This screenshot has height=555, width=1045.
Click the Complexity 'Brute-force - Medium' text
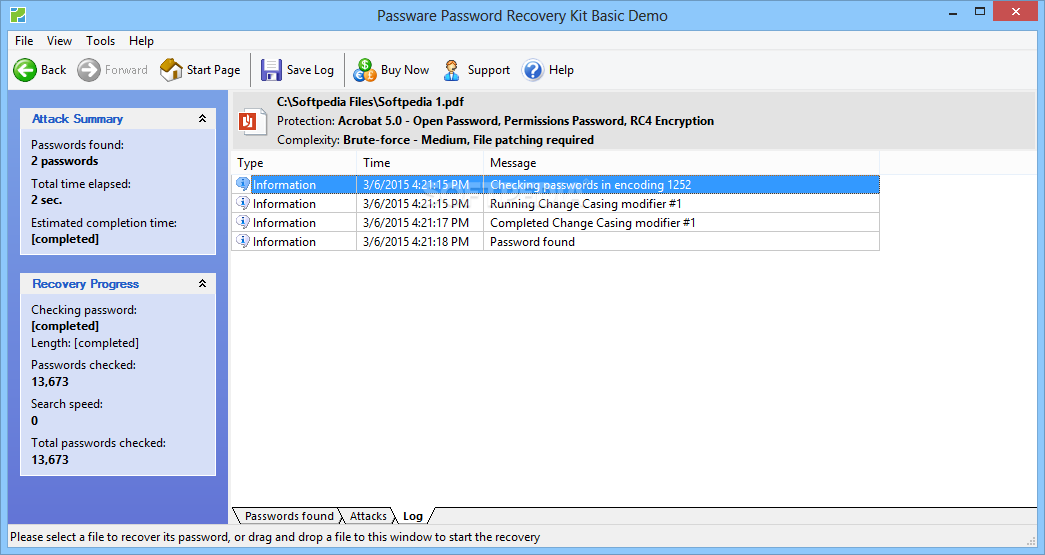(x=435, y=140)
